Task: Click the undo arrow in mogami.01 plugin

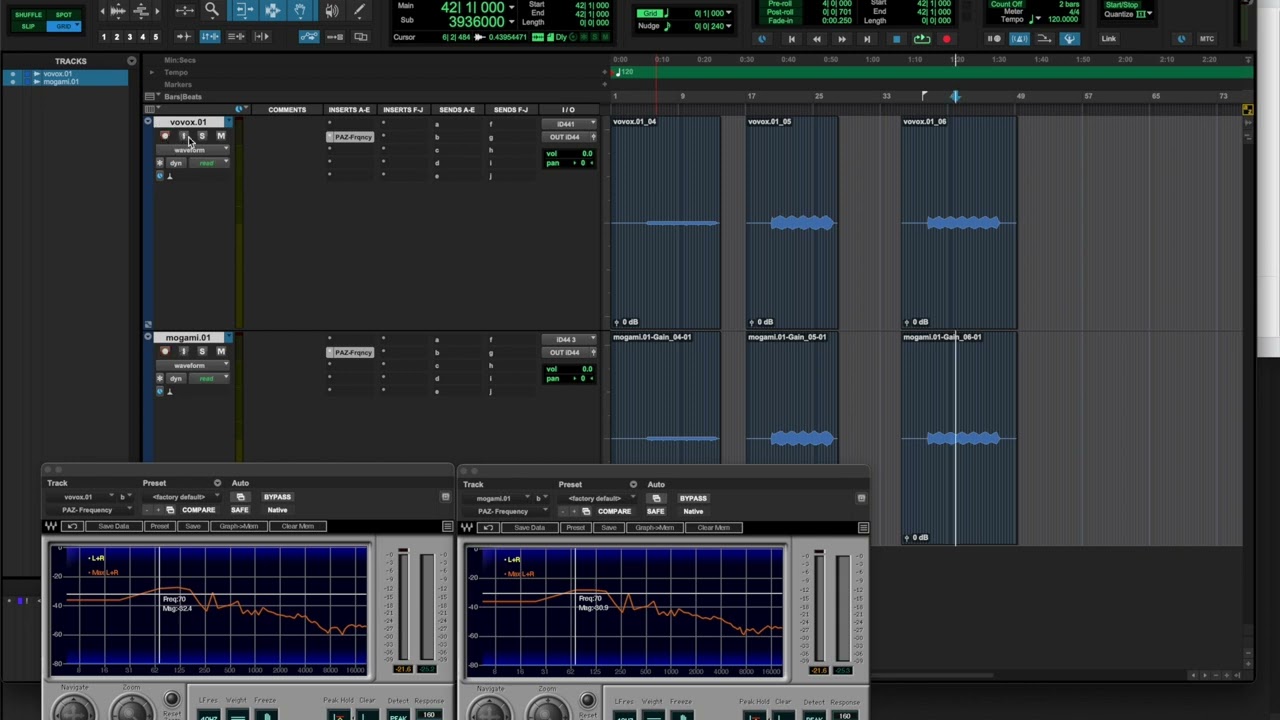Action: coord(487,527)
